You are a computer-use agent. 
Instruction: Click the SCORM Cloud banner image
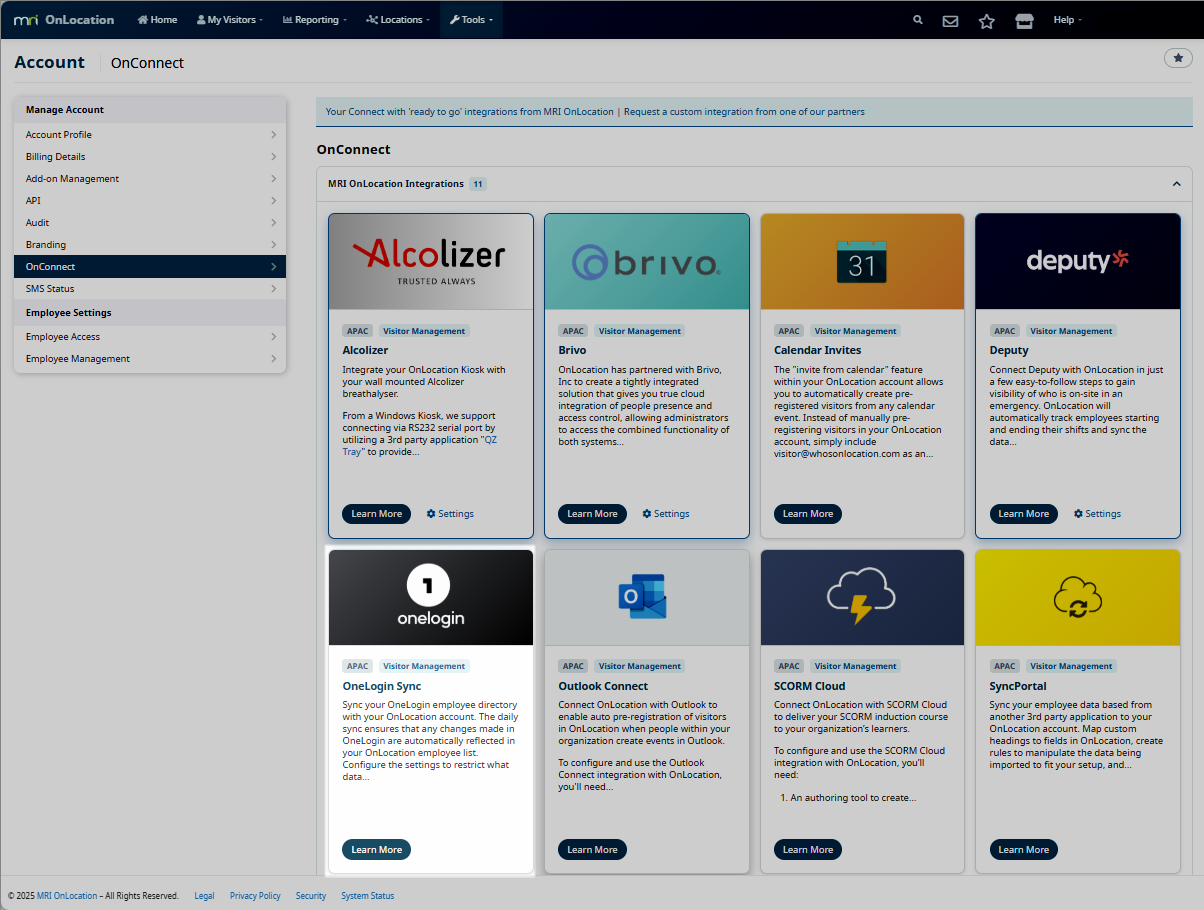(x=862, y=598)
